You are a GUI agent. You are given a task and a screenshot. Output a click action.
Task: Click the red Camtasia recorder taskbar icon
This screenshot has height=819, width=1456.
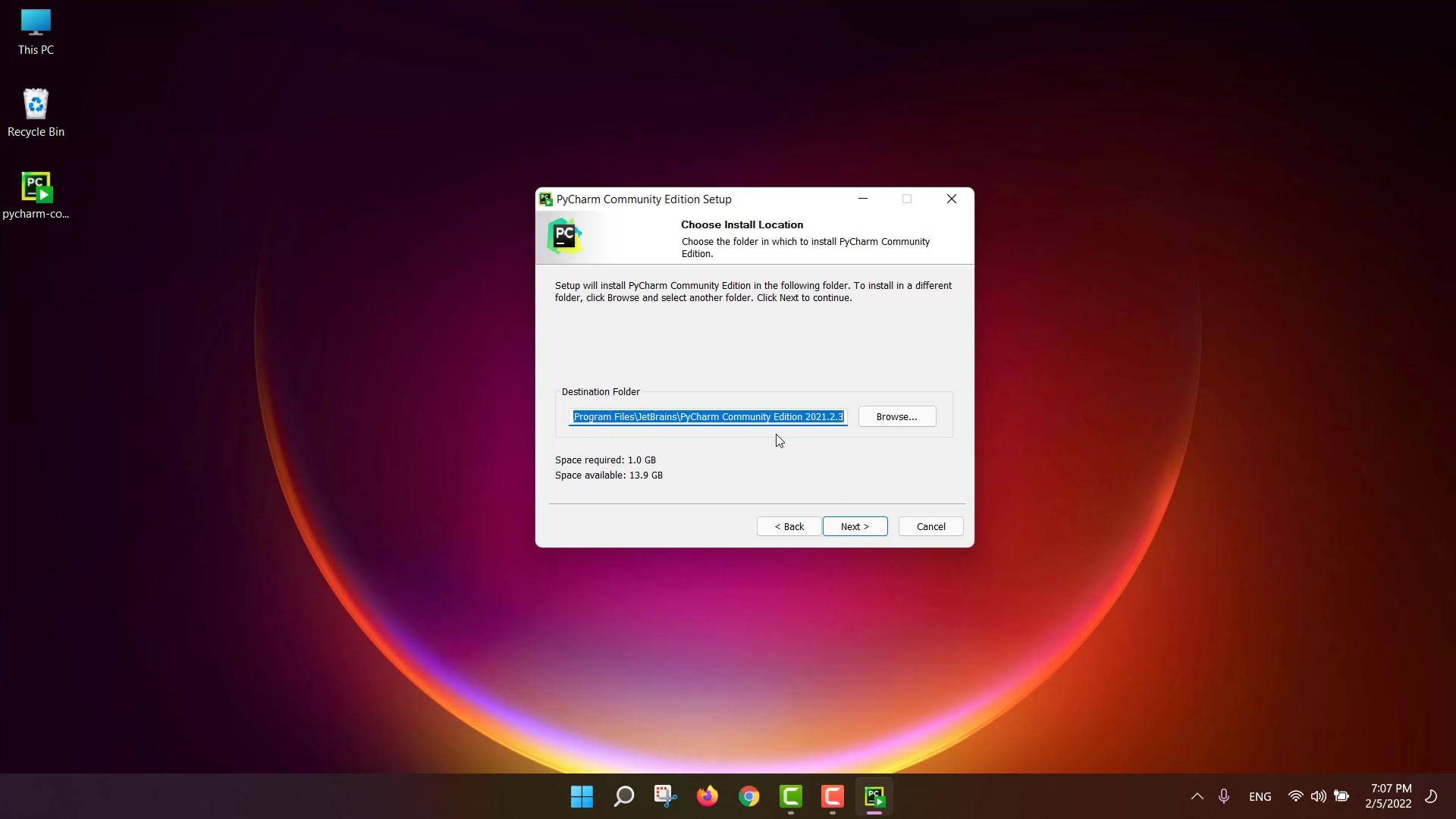pos(832,796)
